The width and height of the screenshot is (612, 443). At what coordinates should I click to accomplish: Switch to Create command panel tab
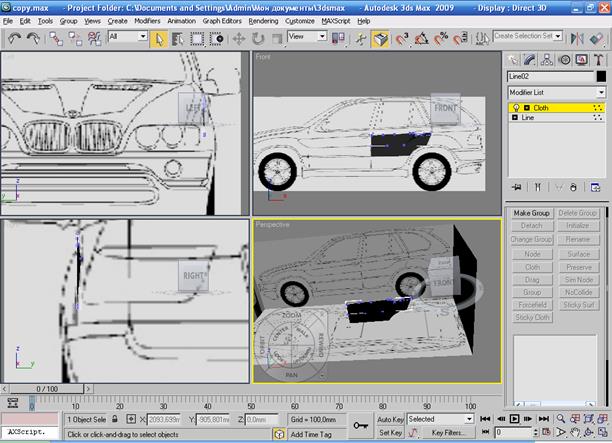513,60
